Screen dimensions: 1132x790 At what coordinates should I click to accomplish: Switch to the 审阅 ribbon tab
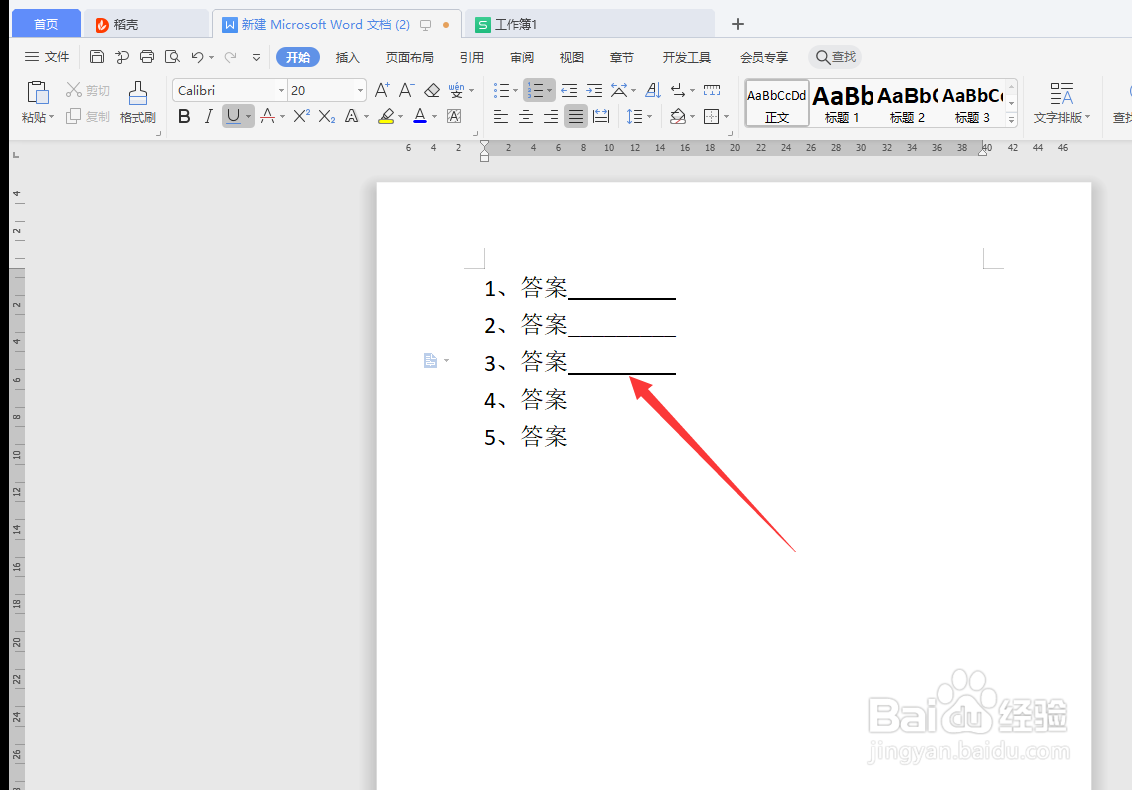[521, 57]
